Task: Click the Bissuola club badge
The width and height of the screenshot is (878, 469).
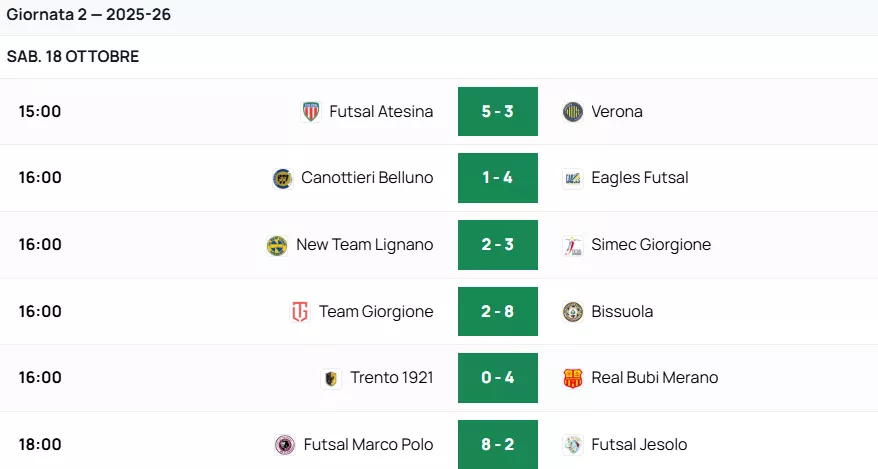Action: pyautogui.click(x=573, y=312)
